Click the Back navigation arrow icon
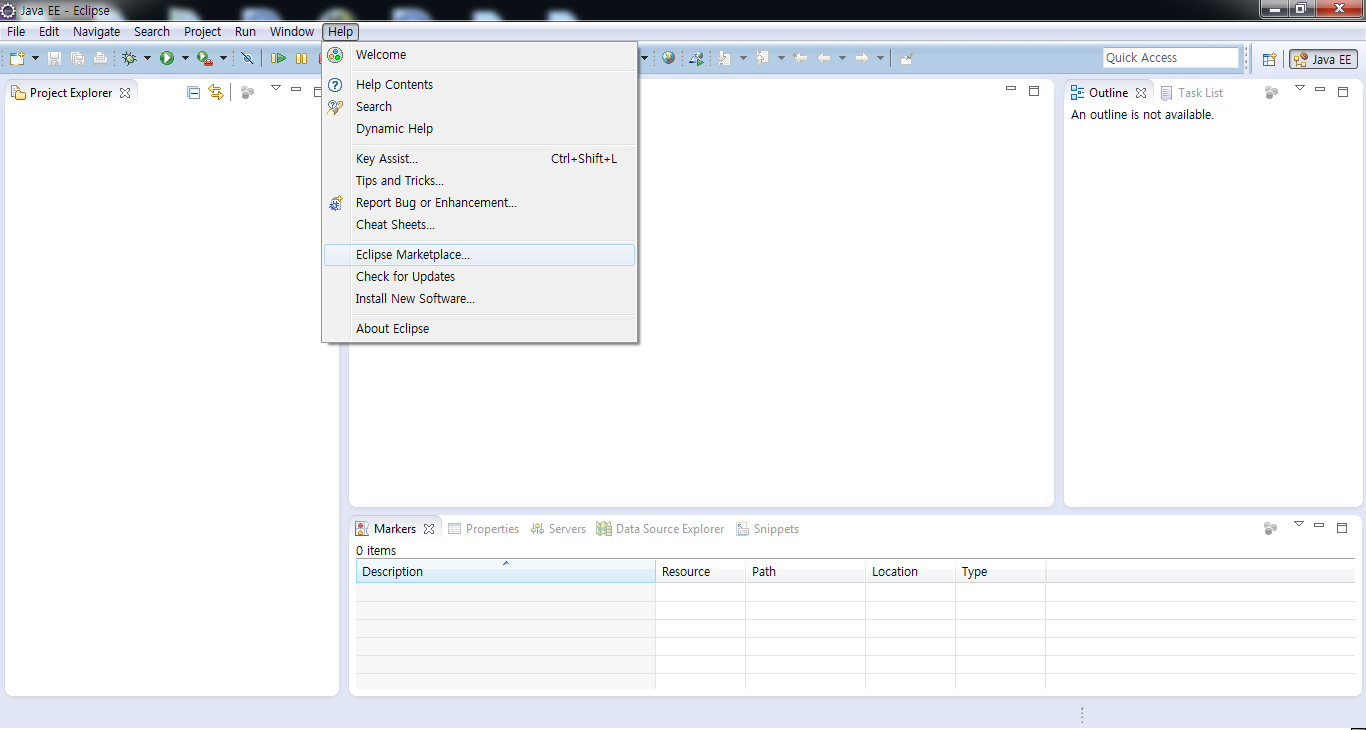The image size is (1366, 730). coord(824,58)
